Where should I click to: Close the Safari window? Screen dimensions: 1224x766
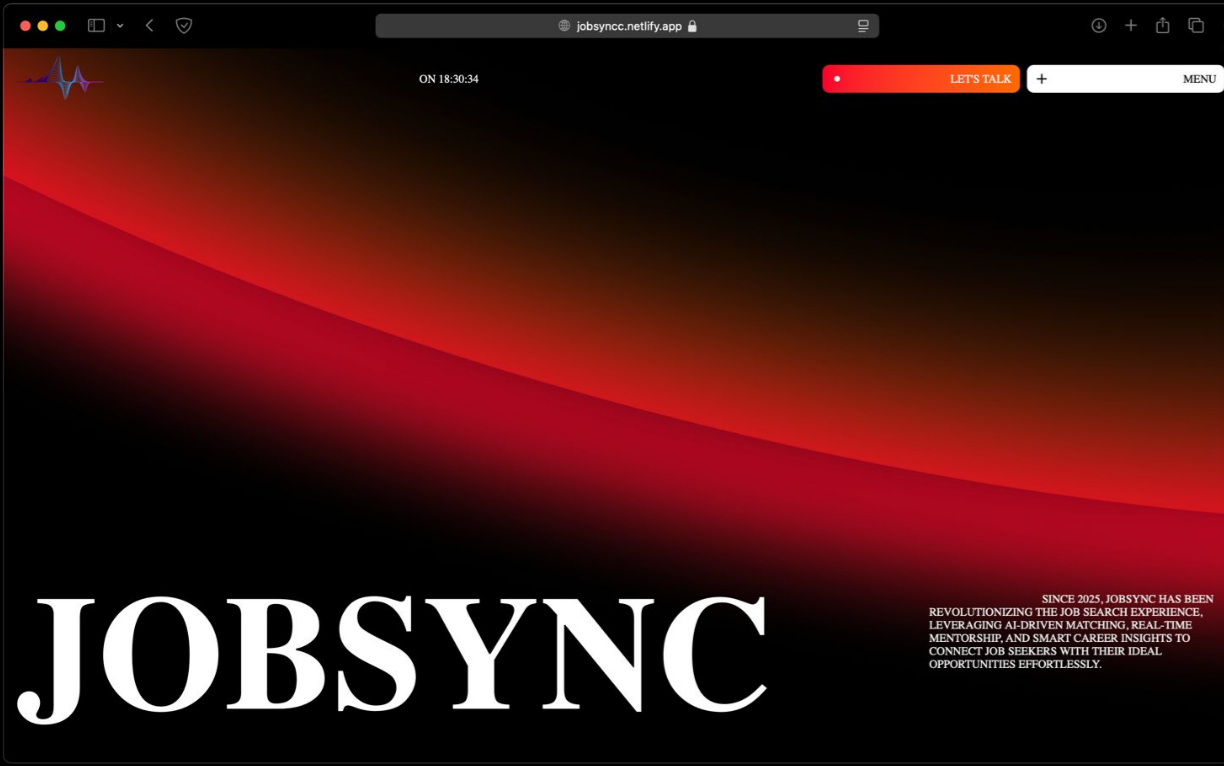25,25
